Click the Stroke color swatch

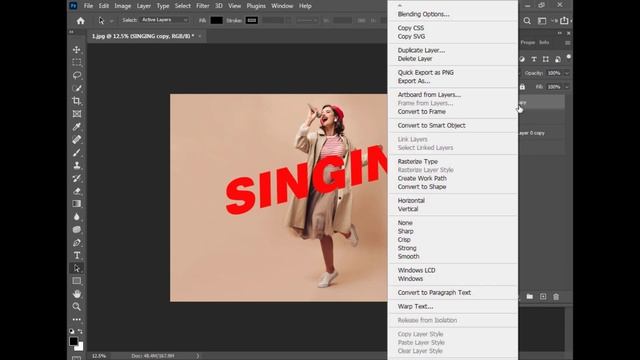(x=251, y=20)
